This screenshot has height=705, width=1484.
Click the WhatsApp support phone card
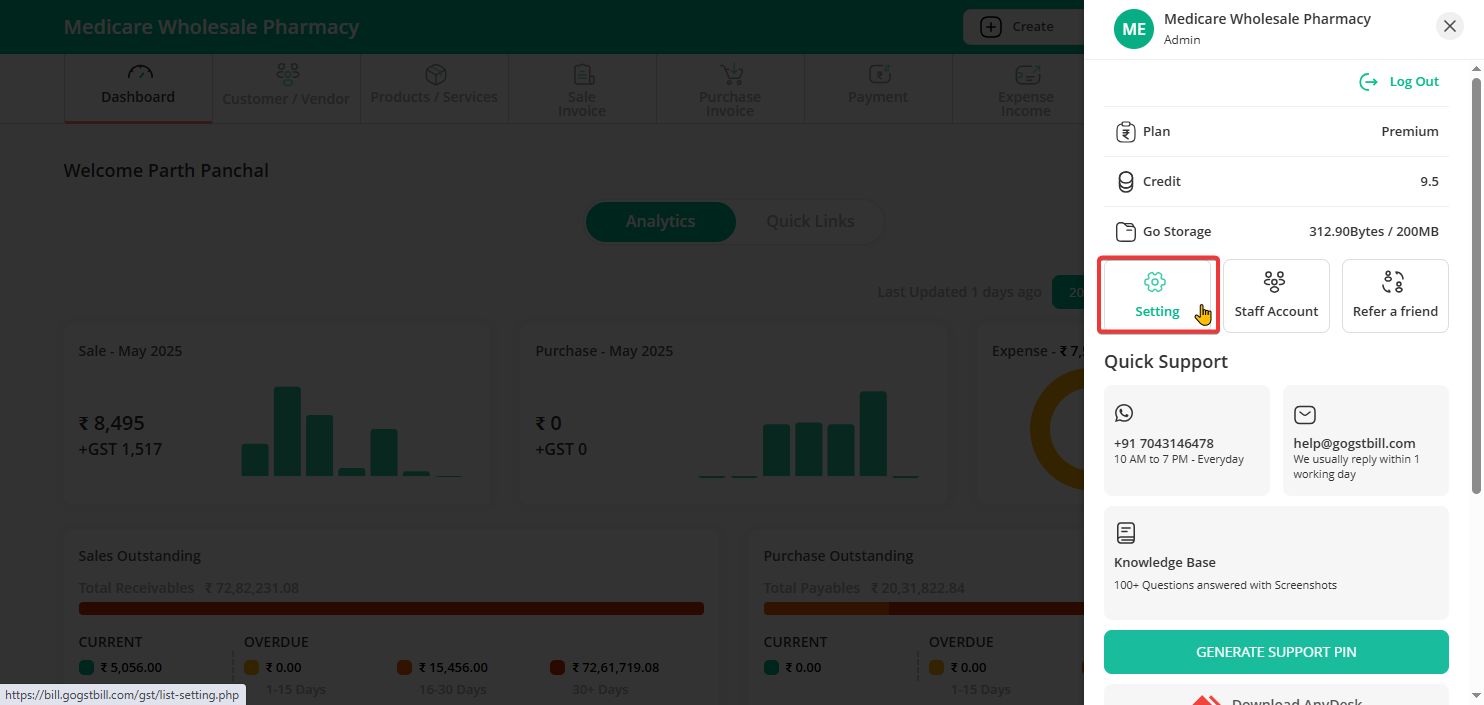[1186, 440]
